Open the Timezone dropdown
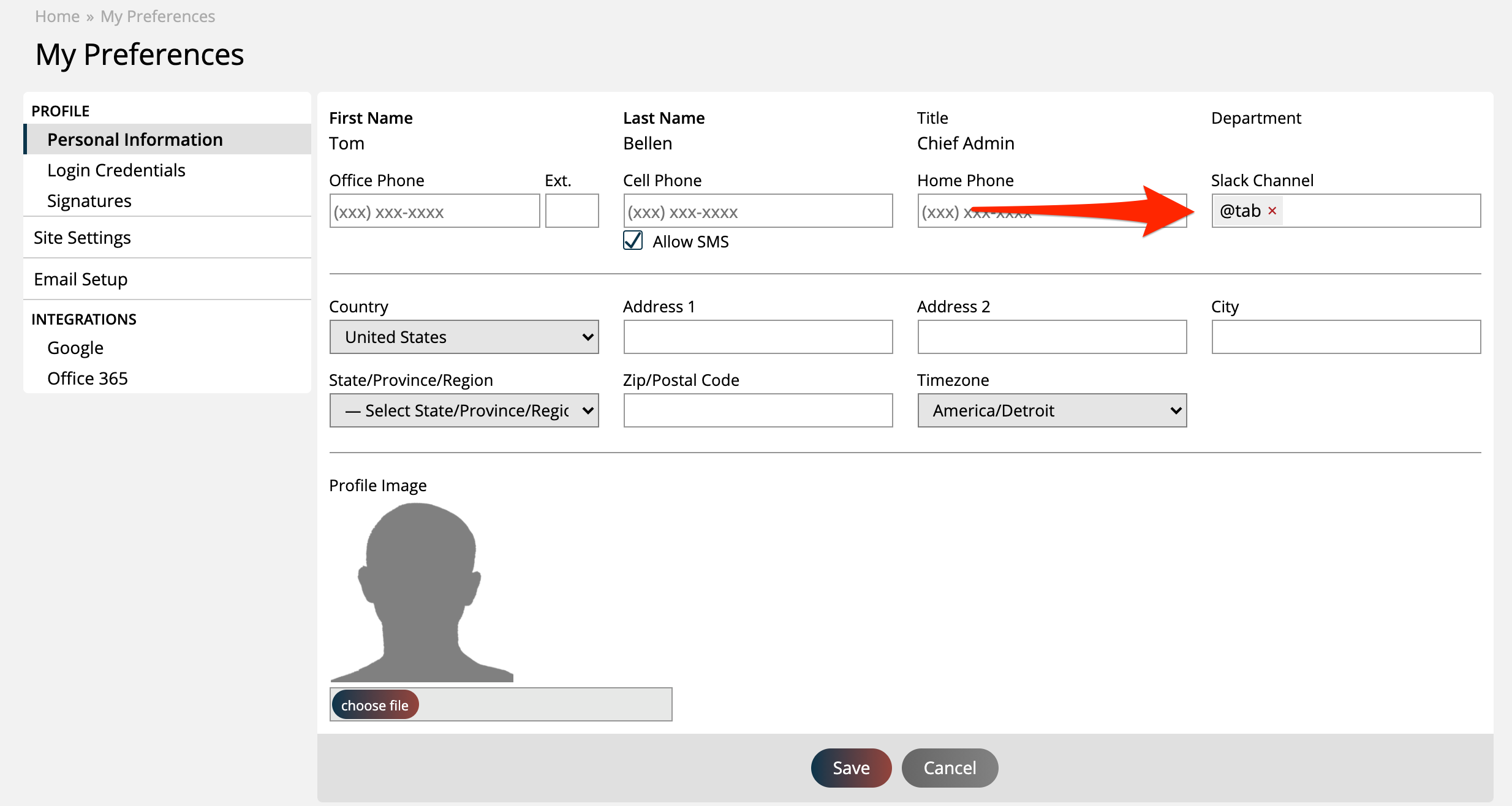The height and width of the screenshot is (806, 1512). point(1051,410)
